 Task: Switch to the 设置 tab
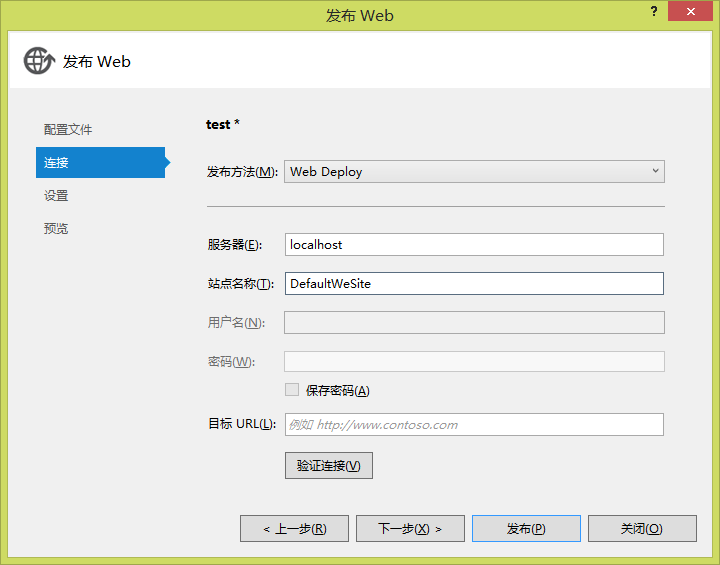pyautogui.click(x=57, y=196)
